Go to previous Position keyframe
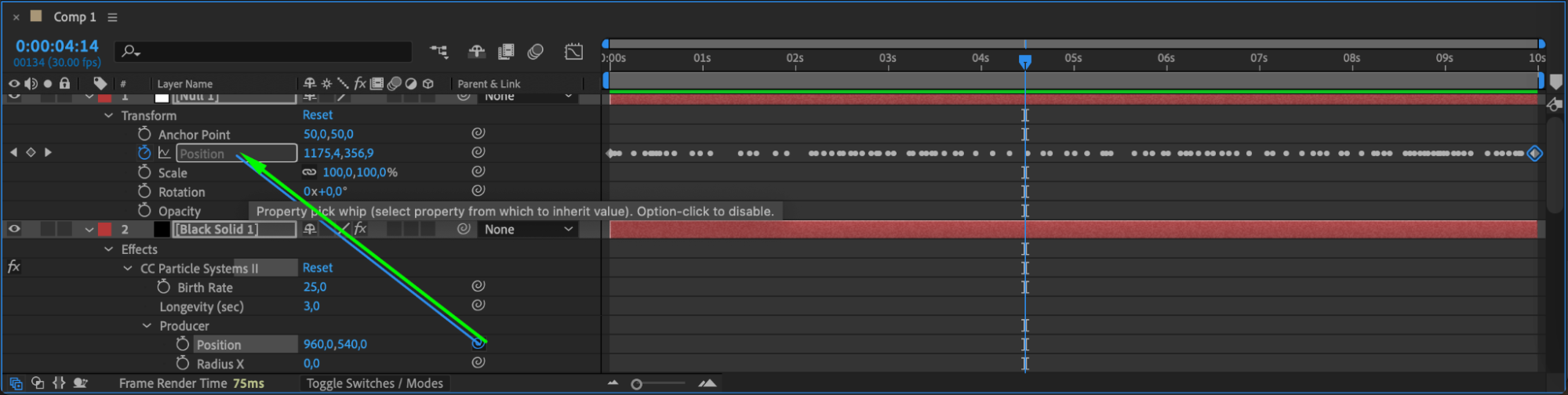Image resolution: width=1568 pixels, height=395 pixels. (13, 152)
